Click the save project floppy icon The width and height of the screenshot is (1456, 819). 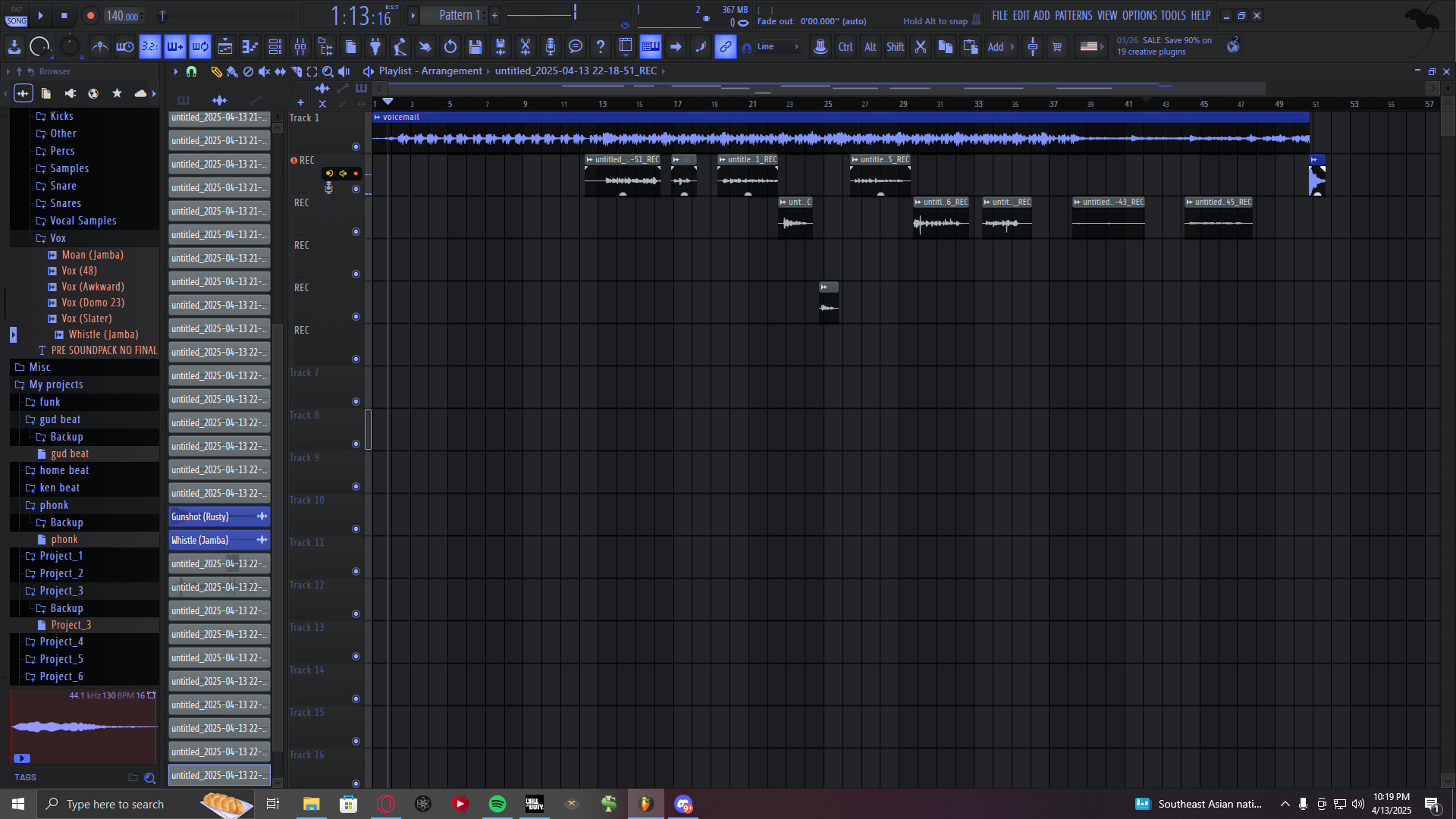tap(475, 47)
